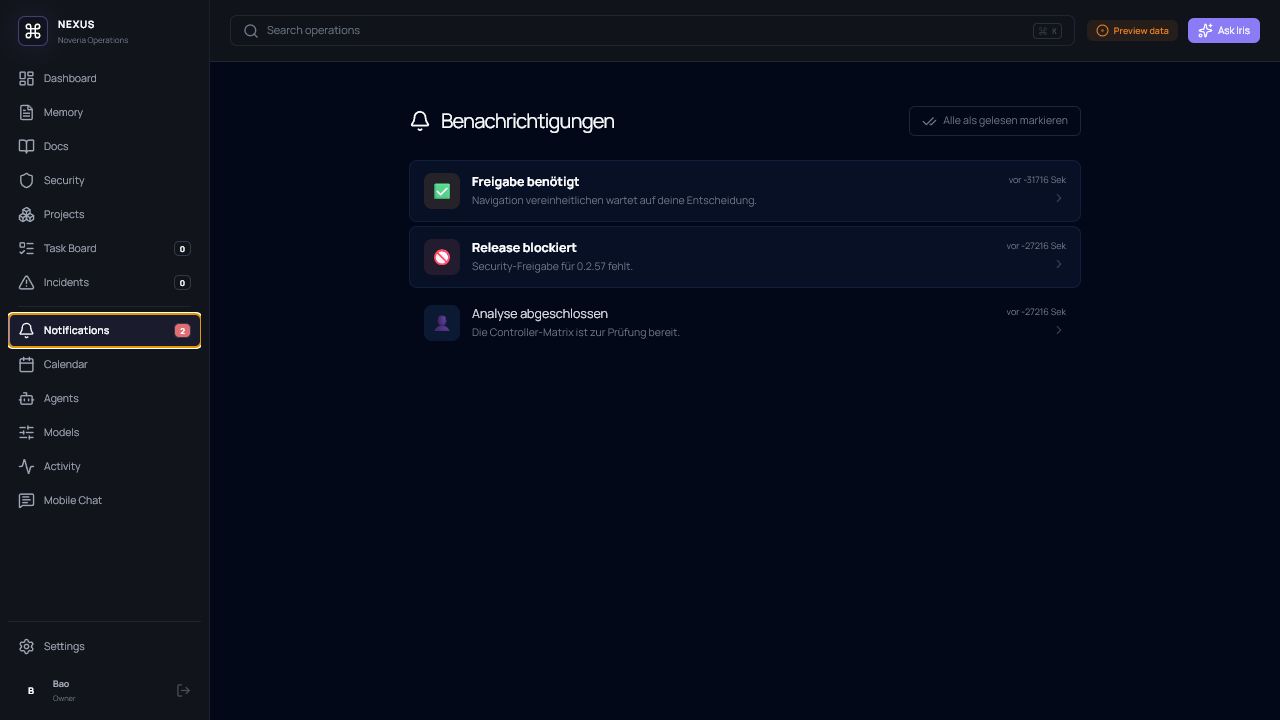Click the Incidents count badge
The image size is (1280, 720).
click(x=182, y=282)
